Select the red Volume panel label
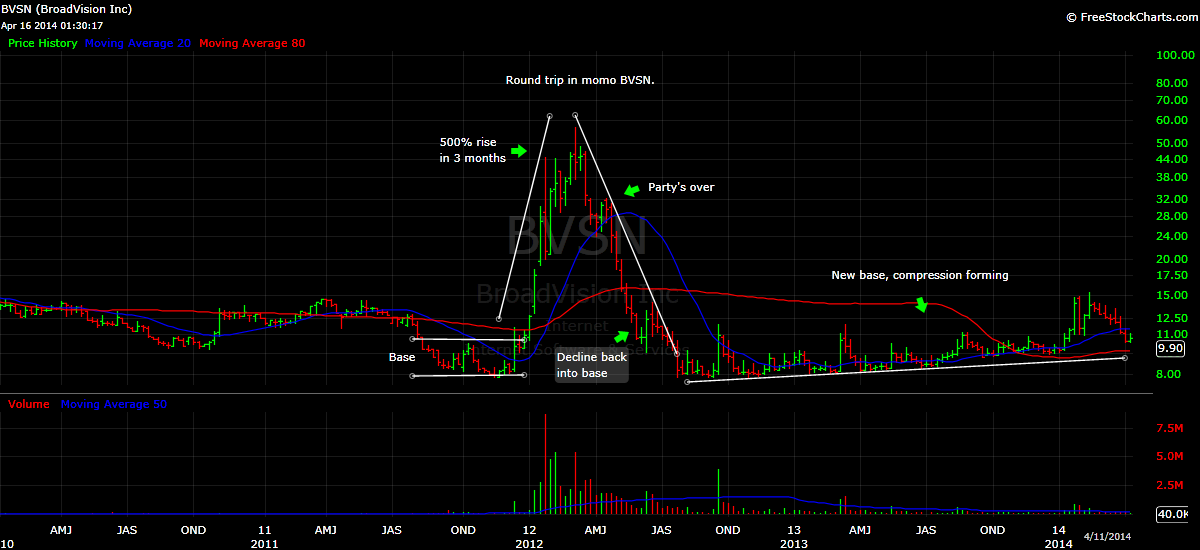The height and width of the screenshot is (550, 1200). pyautogui.click(x=30, y=404)
